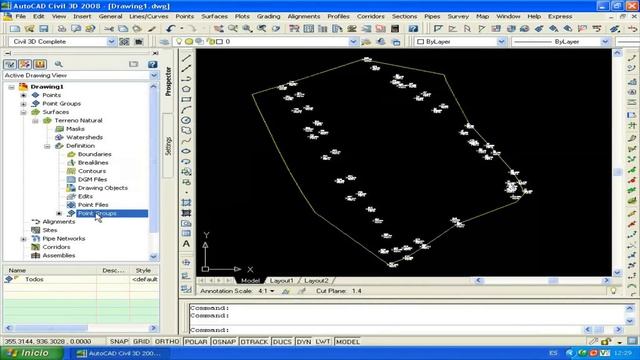The width and height of the screenshot is (640, 360).
Task: Switch to the Layout1 tab
Action: [x=282, y=281]
